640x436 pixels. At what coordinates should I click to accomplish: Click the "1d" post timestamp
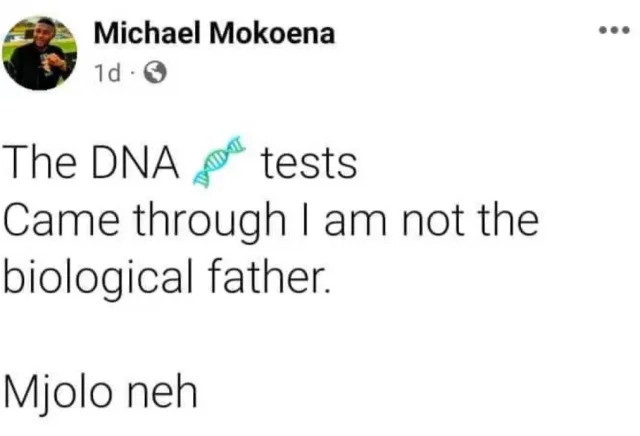[106, 72]
